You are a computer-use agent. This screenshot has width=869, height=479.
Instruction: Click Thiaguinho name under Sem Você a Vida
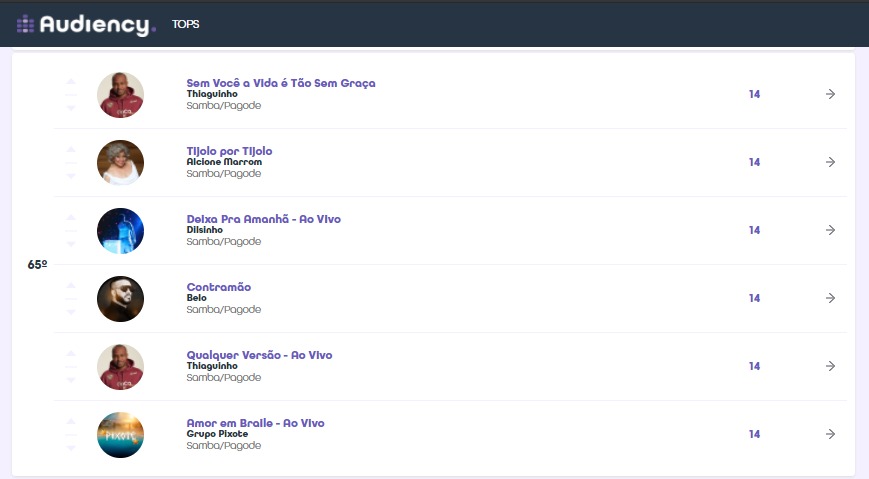[212, 94]
